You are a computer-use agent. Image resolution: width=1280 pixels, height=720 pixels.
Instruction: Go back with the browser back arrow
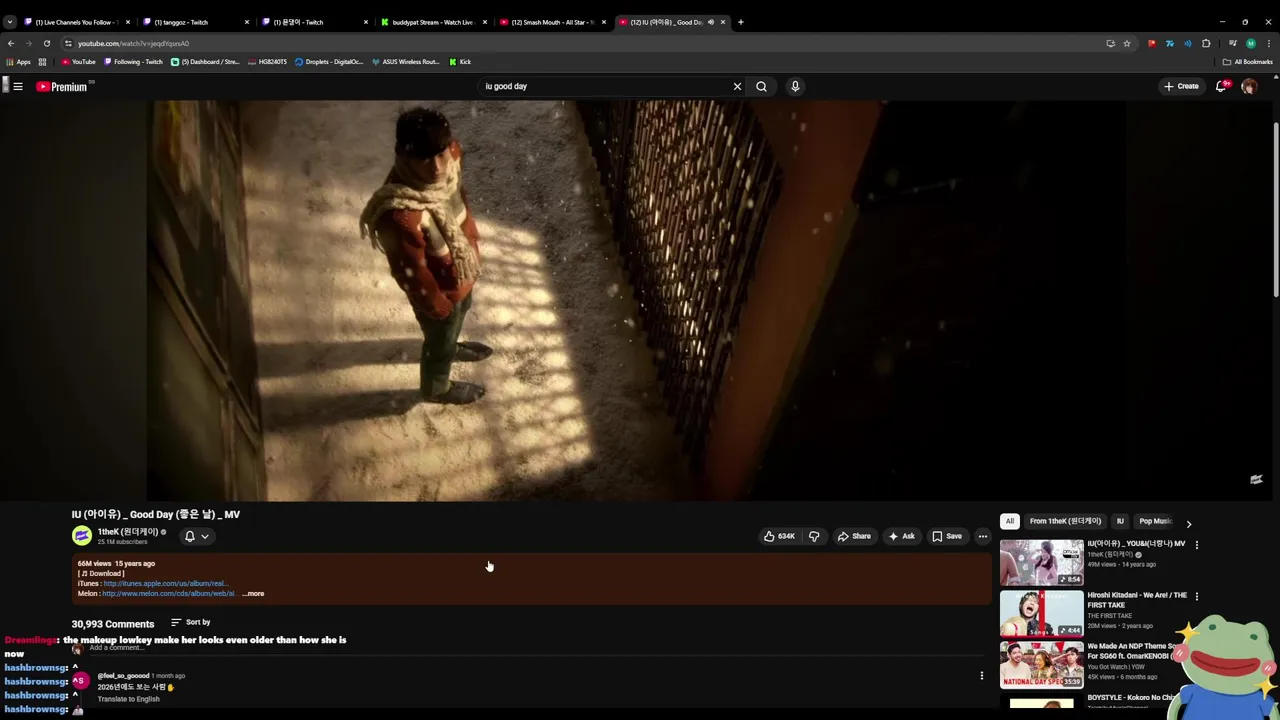(11, 43)
